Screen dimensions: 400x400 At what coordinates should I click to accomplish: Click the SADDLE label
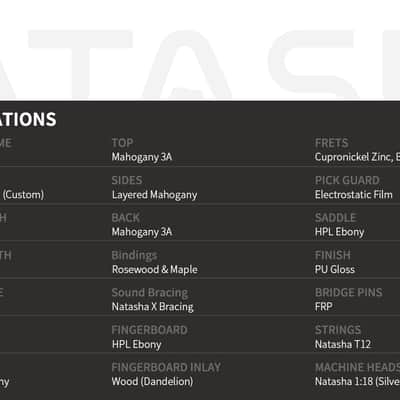click(335, 218)
